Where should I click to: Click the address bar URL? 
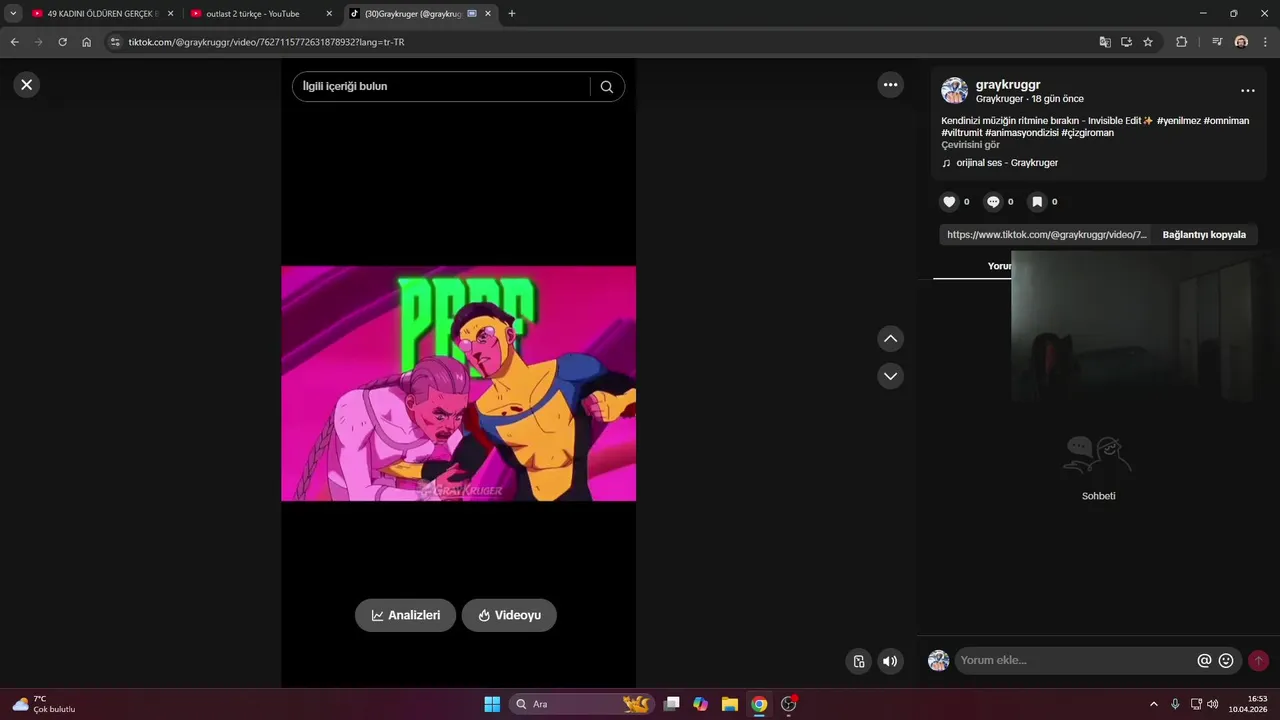click(x=266, y=42)
